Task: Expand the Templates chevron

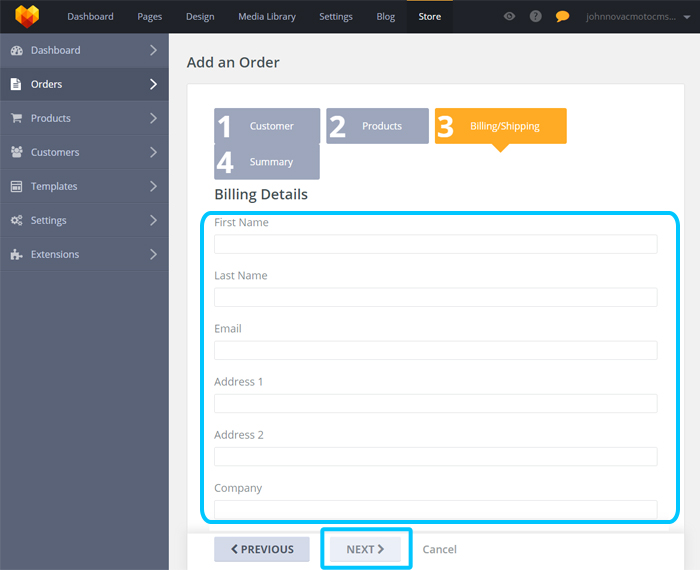Action: (x=154, y=186)
